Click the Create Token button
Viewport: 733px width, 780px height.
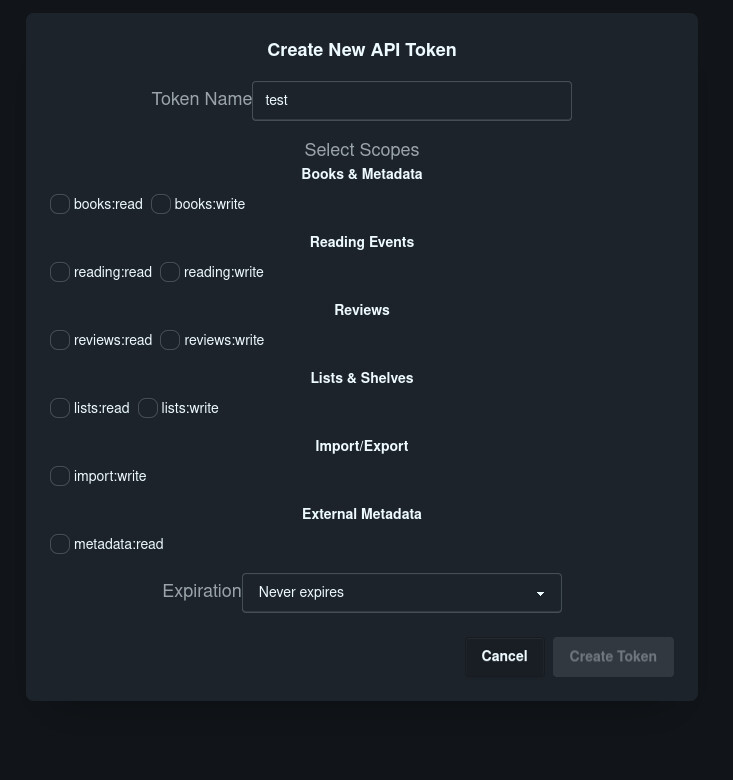pyautogui.click(x=613, y=657)
